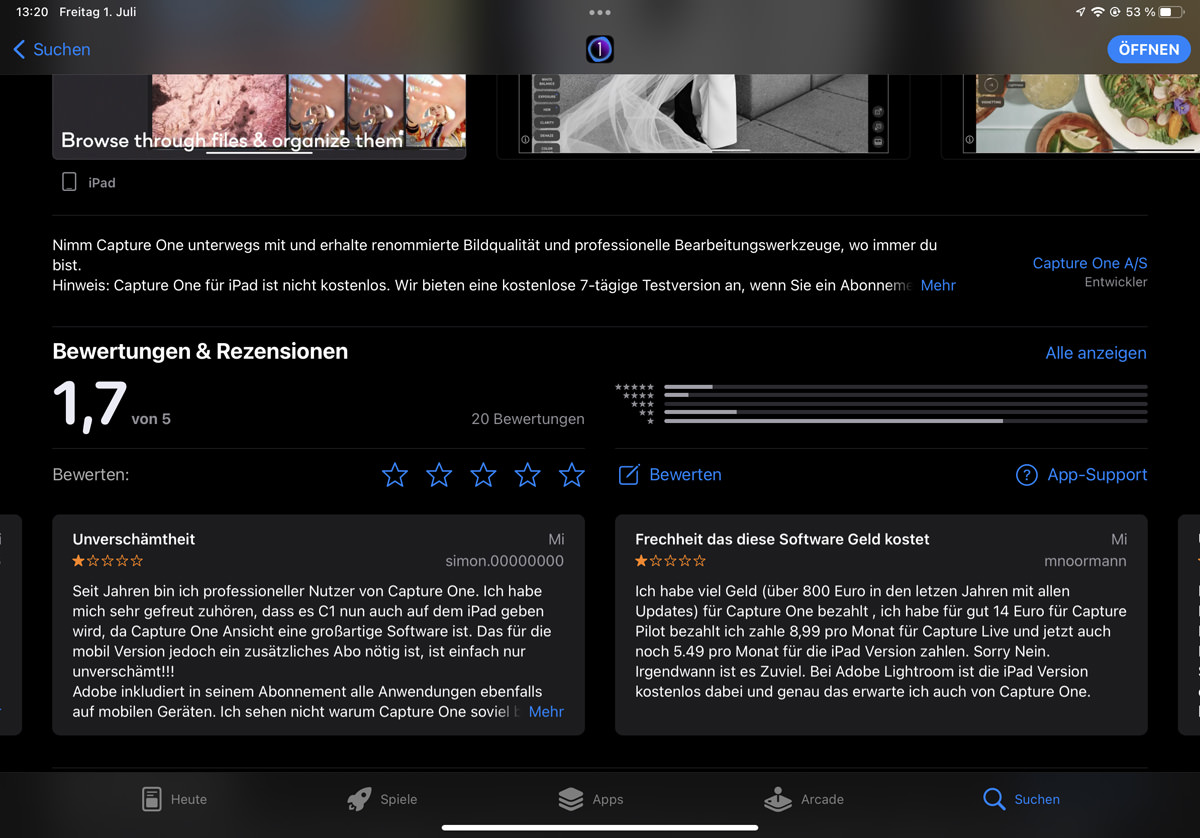Tap the Wi-Fi icon in the status bar
This screenshot has width=1200, height=838.
1098,12
